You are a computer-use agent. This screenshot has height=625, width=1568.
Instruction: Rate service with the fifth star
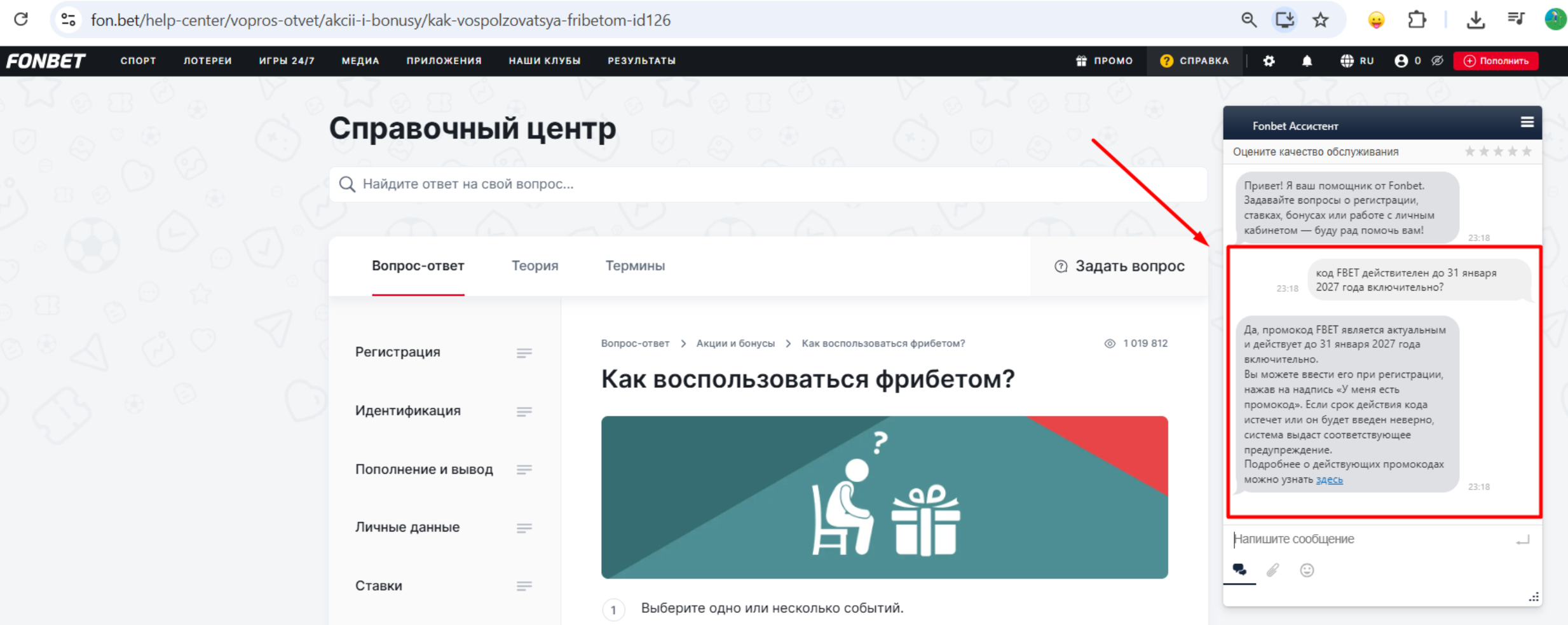click(x=1527, y=151)
